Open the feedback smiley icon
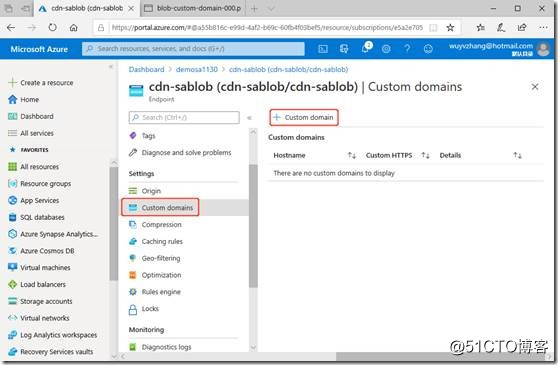The width and height of the screenshot is (558, 365). 428,49
